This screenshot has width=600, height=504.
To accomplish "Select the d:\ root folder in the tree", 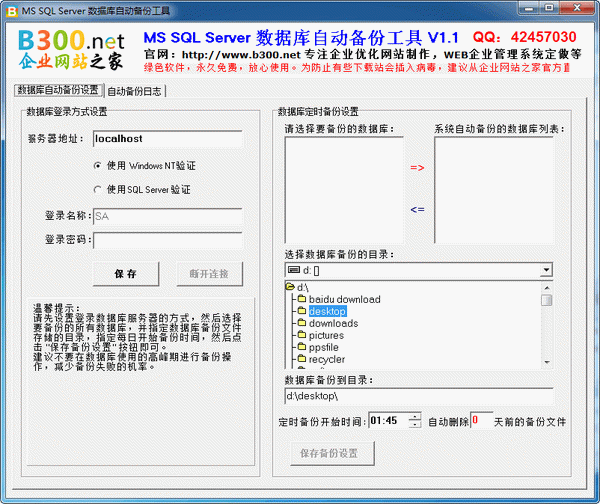I will pyautogui.click(x=303, y=287).
